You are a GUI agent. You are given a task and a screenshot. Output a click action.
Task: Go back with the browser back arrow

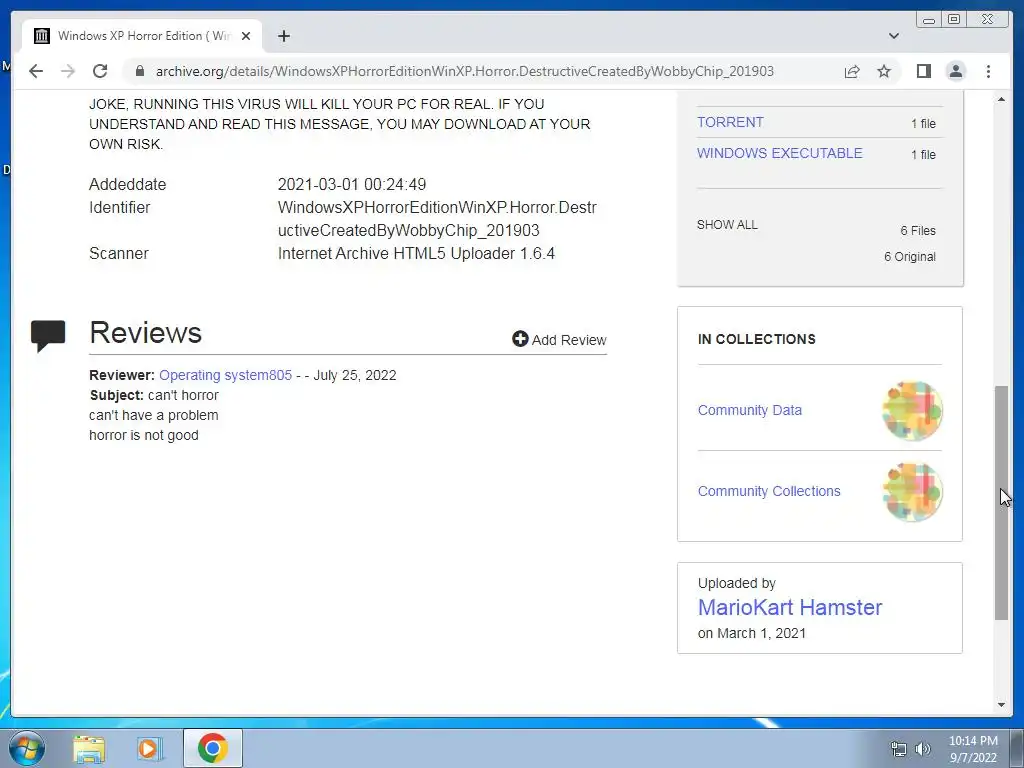pyautogui.click(x=36, y=71)
